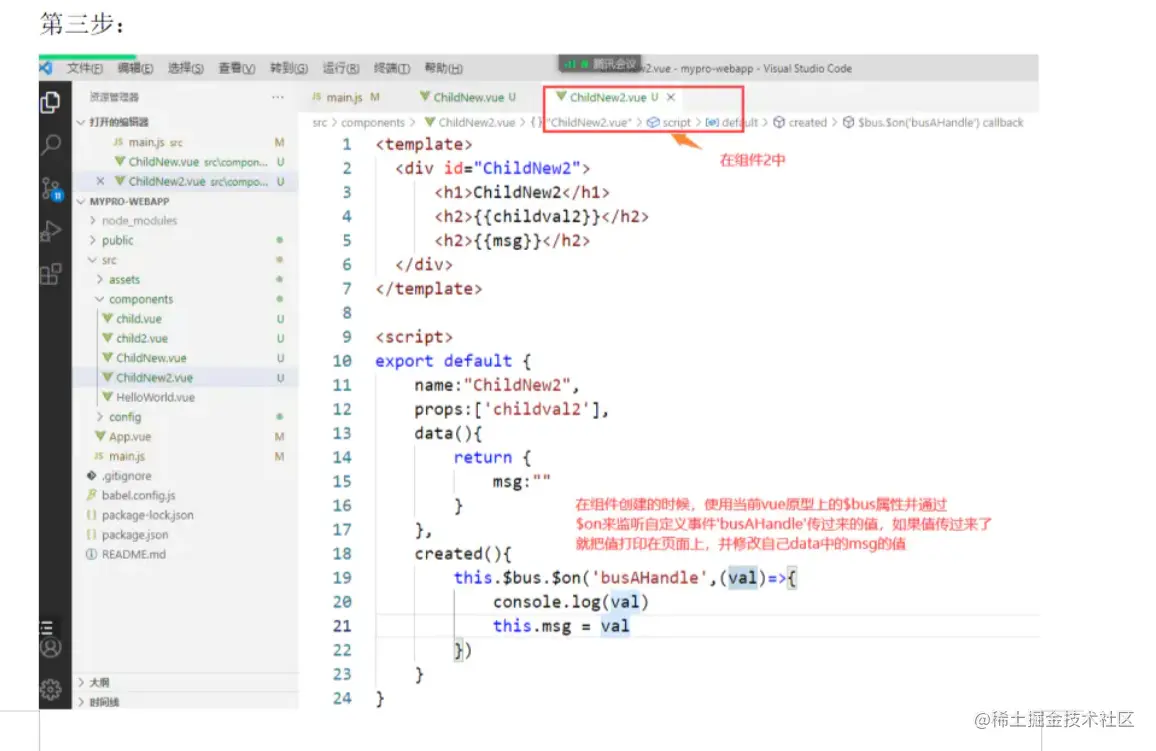Open the 选择(S) menu
This screenshot has height=751, width=1156.
click(185, 68)
